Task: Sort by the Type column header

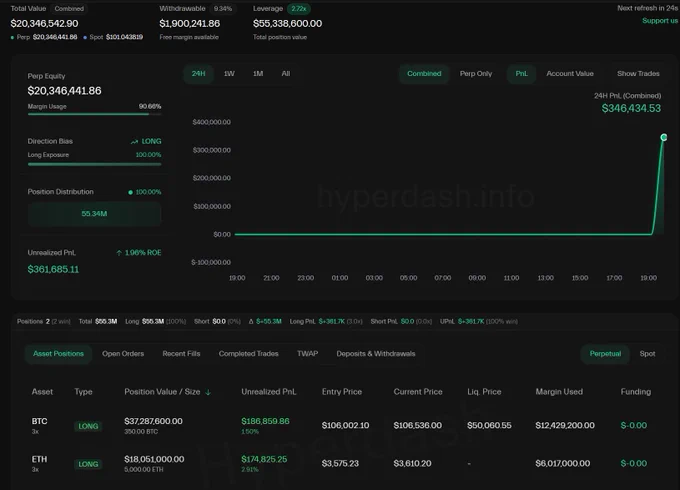Action: pos(83,392)
